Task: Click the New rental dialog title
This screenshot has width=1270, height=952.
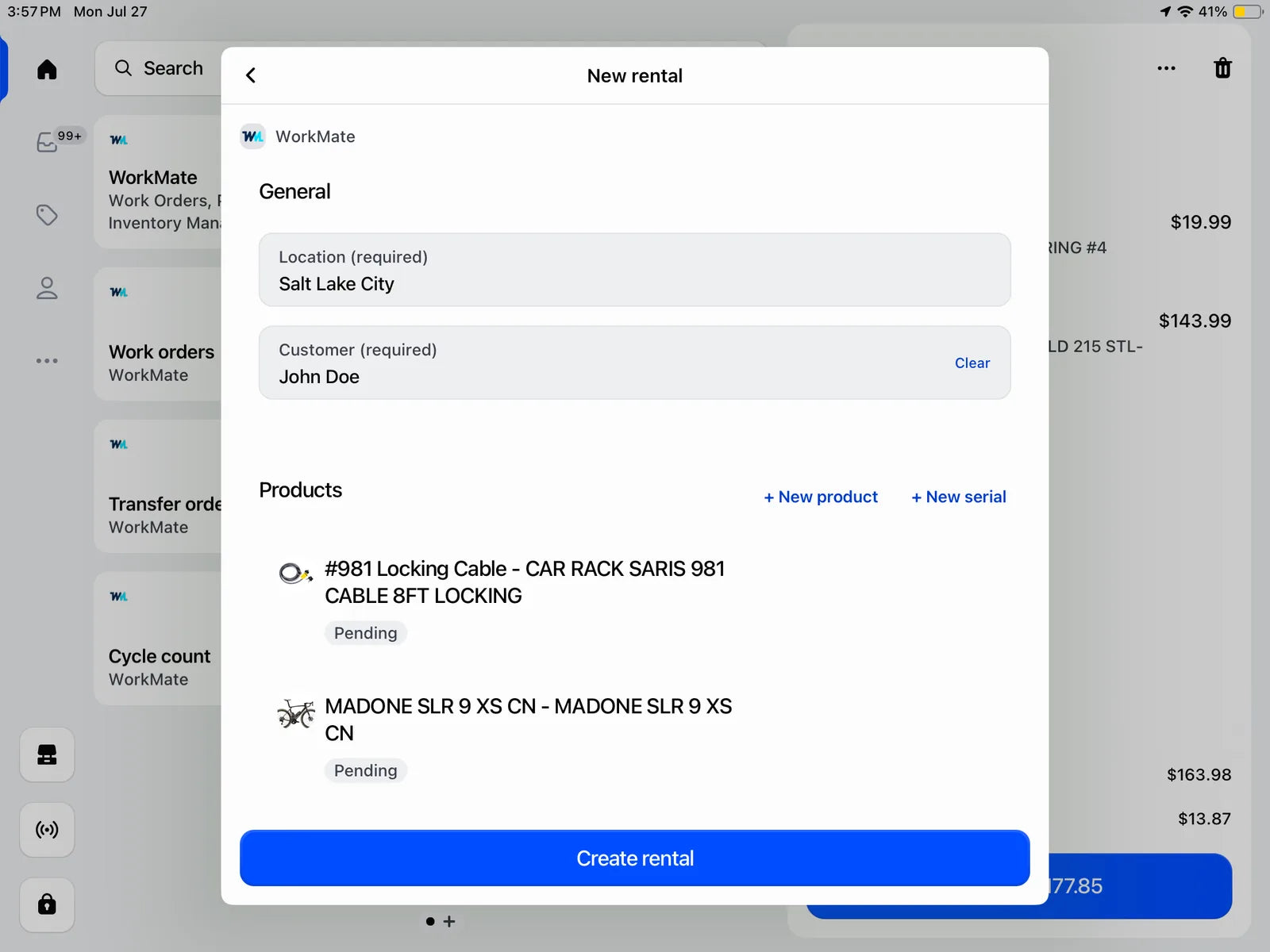Action: click(635, 75)
